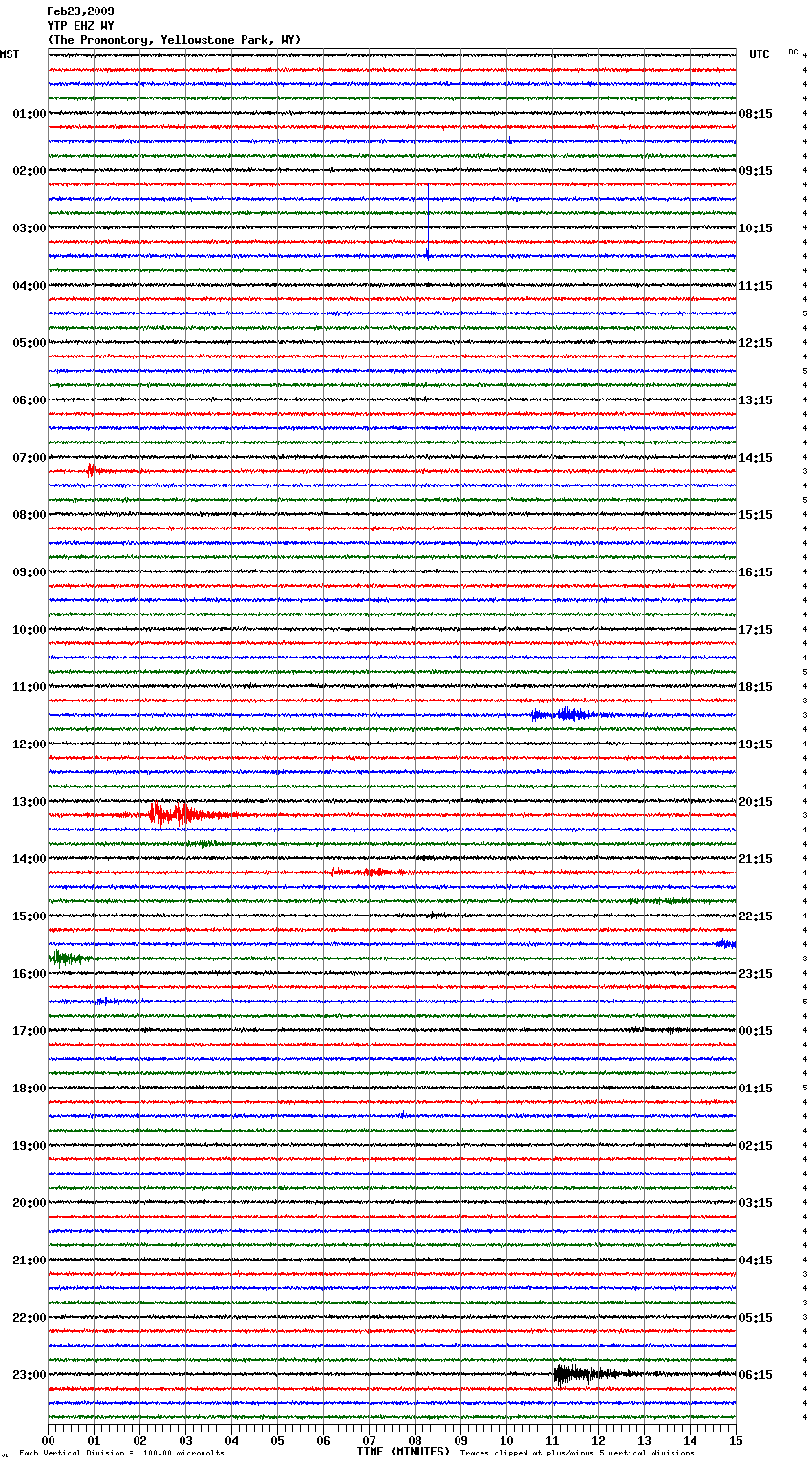Select the 20:15 UTC time label
This screenshot has width=812, height=1466.
click(x=756, y=802)
